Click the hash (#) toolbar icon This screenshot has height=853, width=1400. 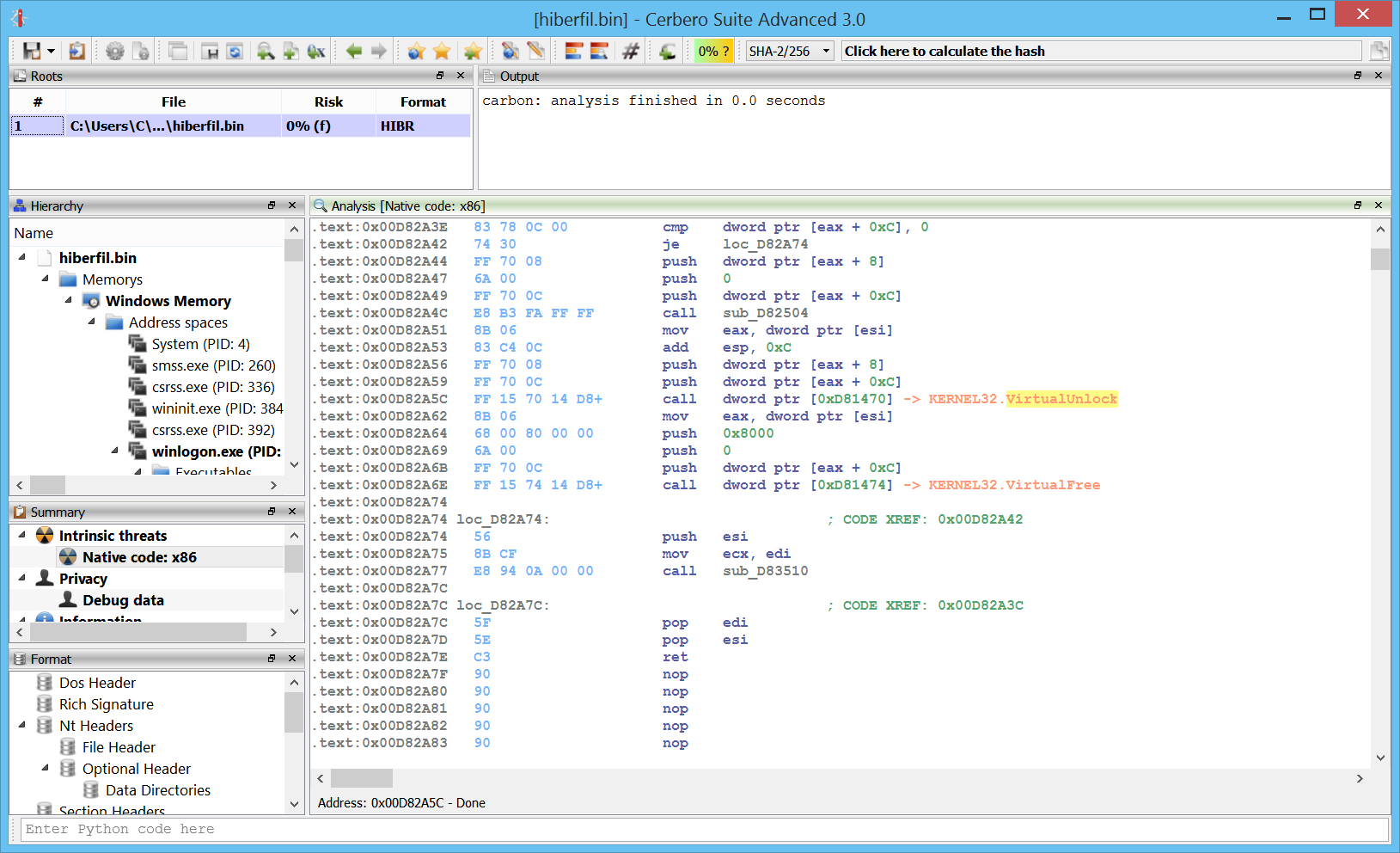click(631, 52)
